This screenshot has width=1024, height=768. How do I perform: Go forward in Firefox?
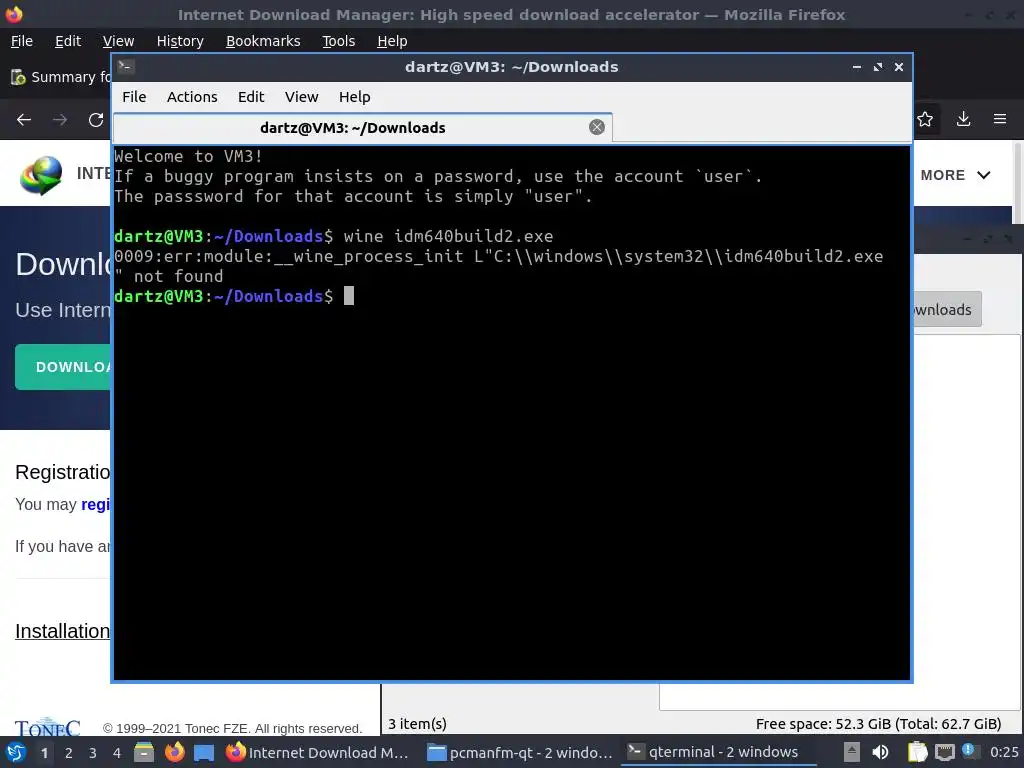click(x=60, y=120)
